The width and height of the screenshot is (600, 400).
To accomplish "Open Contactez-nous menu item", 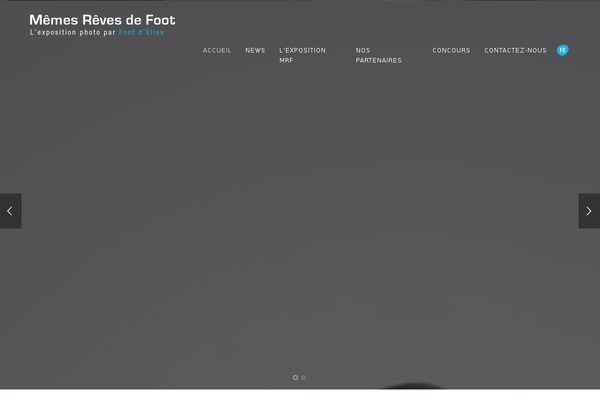I will tap(515, 51).
